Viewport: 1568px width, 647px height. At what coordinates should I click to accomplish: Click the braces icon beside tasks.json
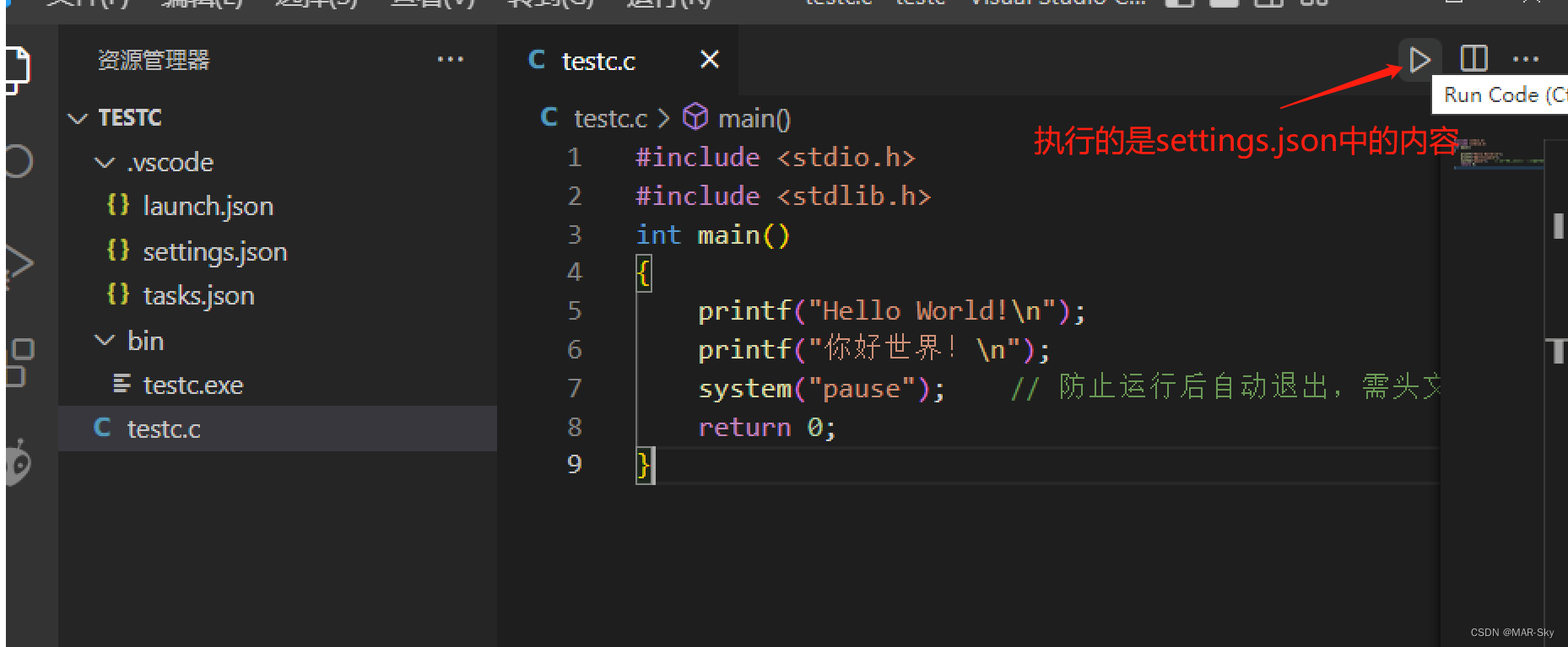click(118, 294)
